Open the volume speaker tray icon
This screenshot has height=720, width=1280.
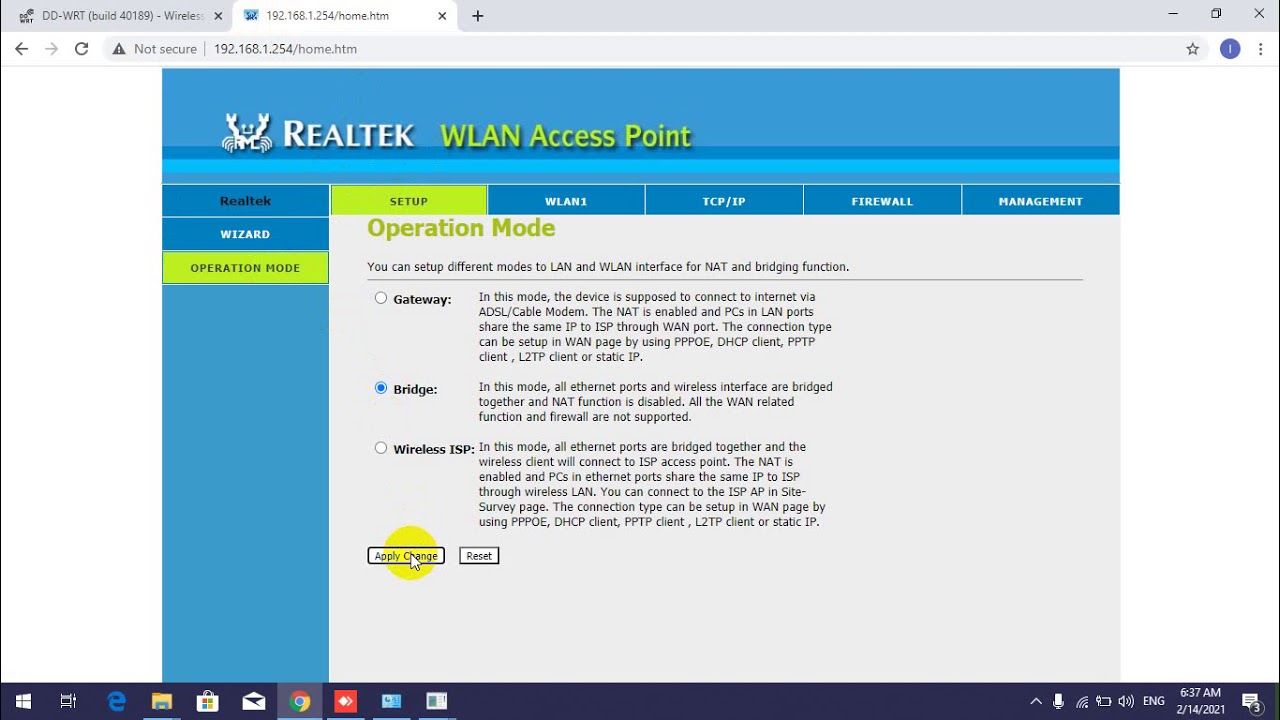click(1127, 702)
